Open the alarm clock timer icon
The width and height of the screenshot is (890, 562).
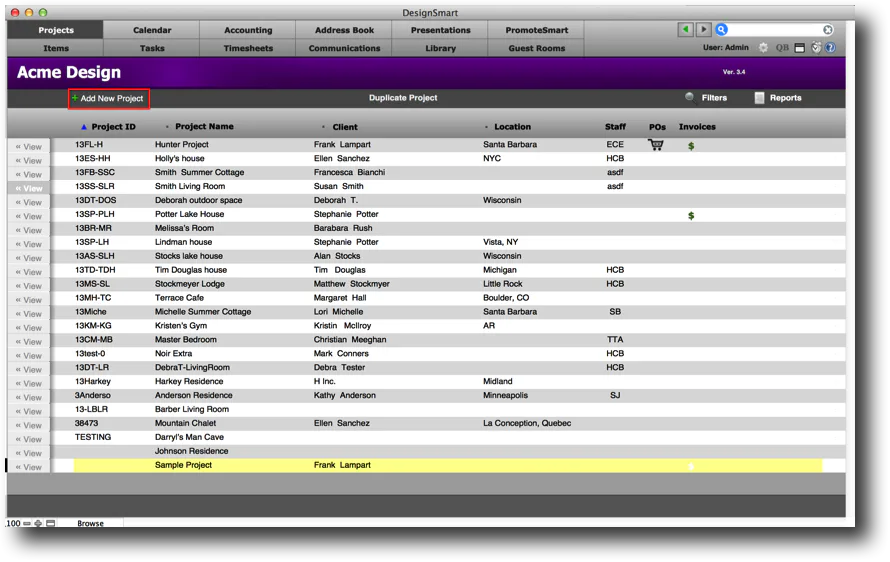pos(816,48)
